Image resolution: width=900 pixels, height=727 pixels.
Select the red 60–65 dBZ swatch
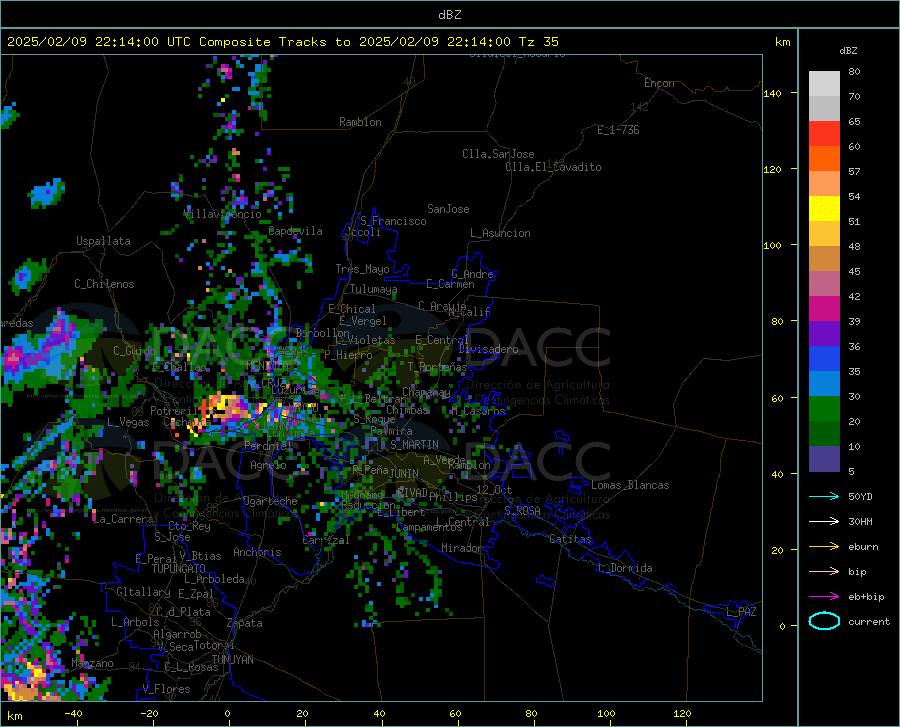(x=824, y=134)
